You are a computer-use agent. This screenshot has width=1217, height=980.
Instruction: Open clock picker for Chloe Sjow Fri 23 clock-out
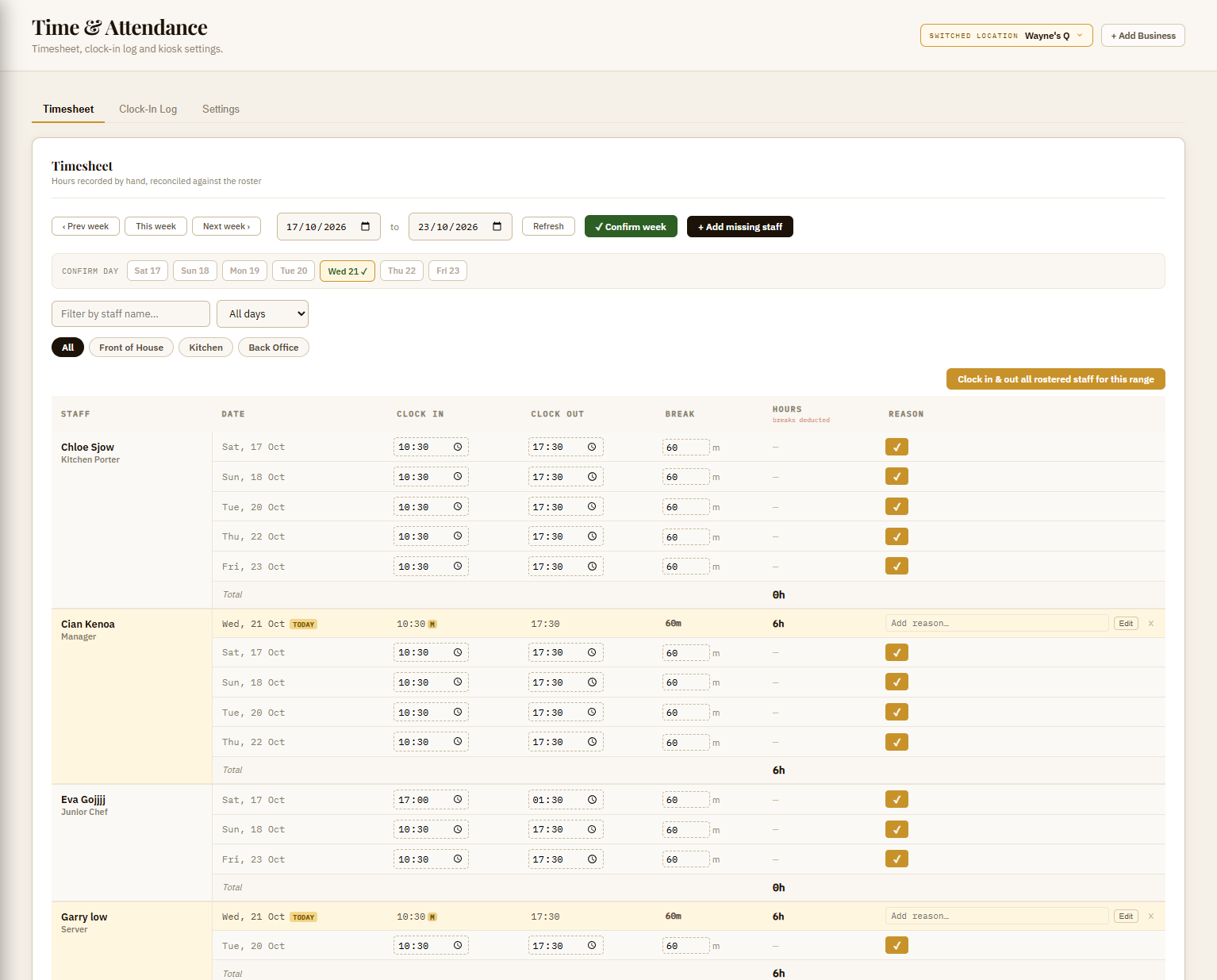click(x=592, y=567)
